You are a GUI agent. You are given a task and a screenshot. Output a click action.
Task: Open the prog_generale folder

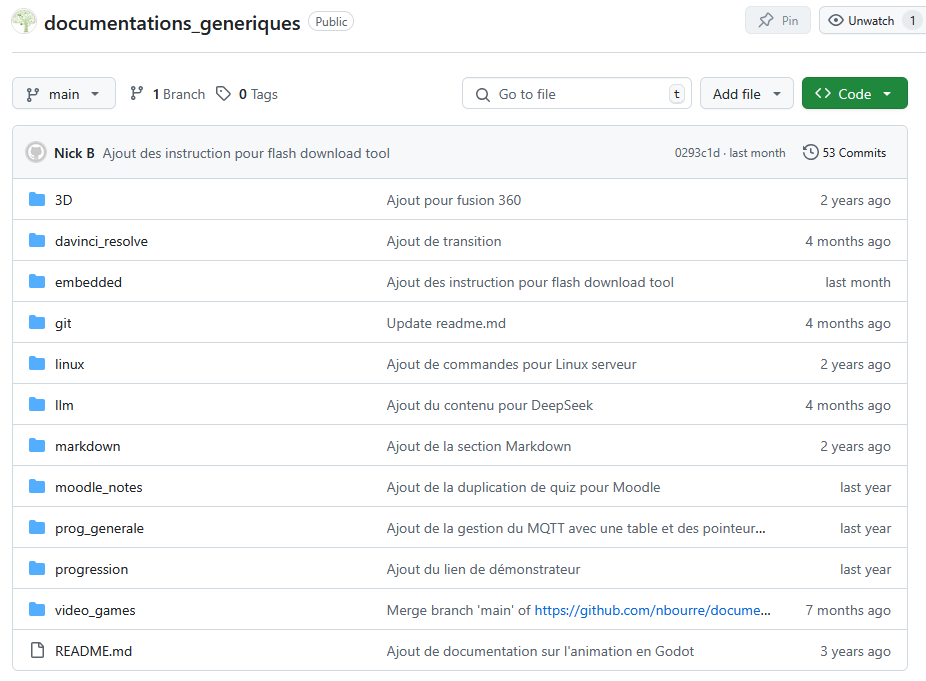99,529
